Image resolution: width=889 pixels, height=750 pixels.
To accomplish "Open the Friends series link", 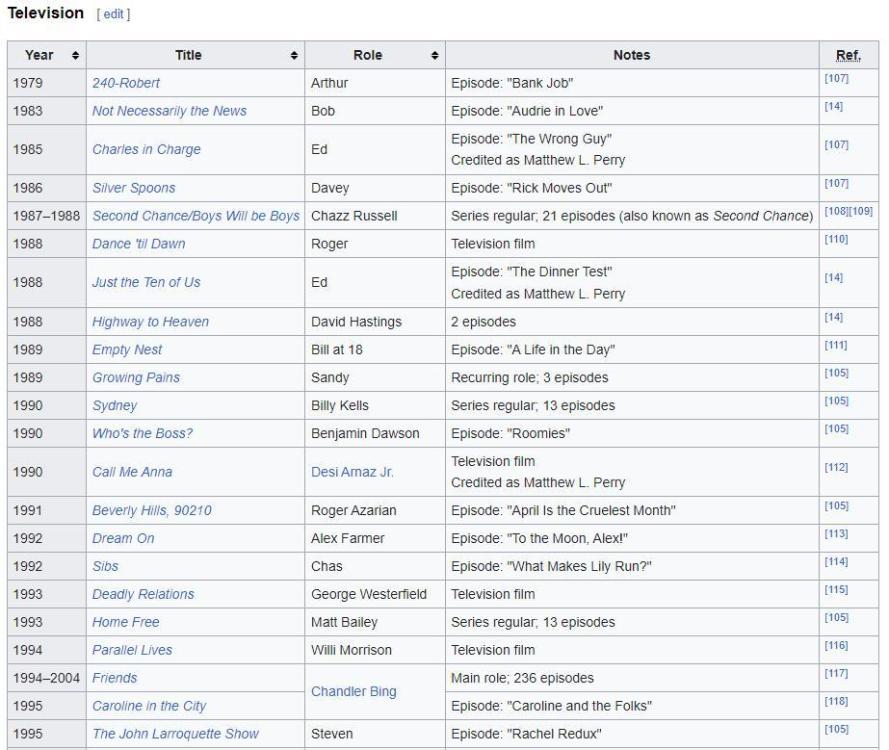I will 114,678.
